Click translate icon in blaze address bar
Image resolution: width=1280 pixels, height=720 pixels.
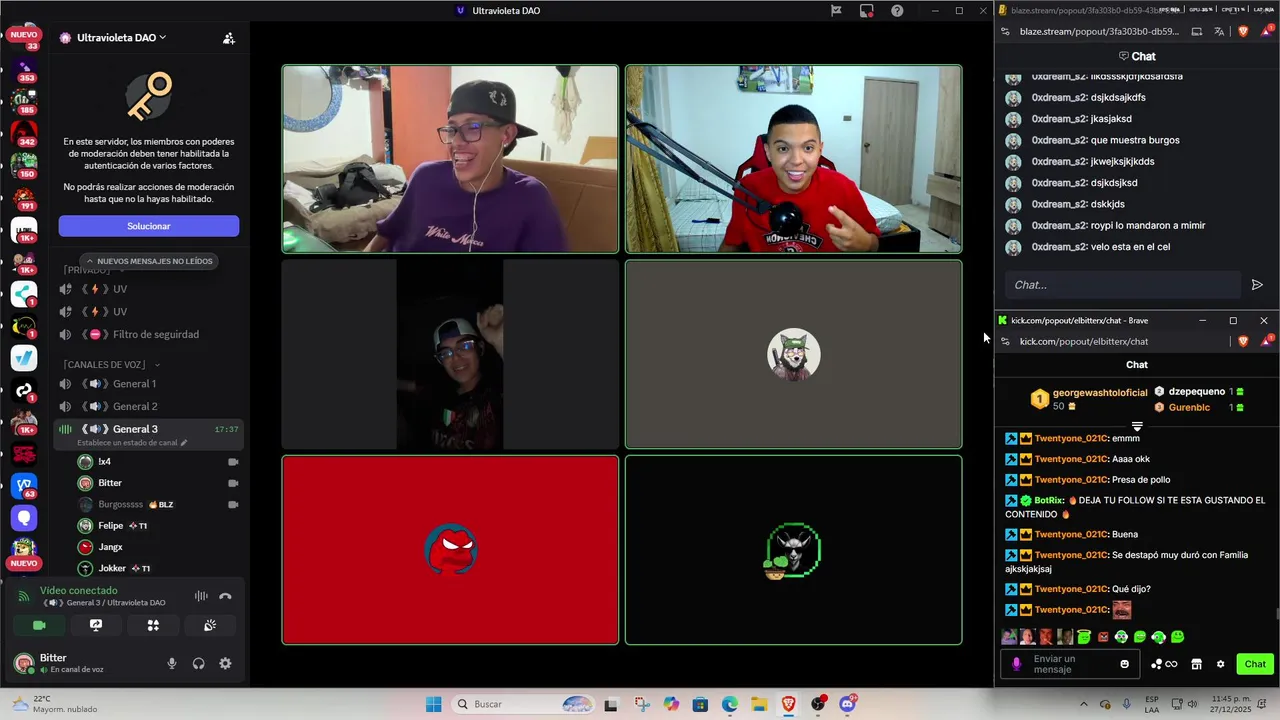tap(1219, 31)
